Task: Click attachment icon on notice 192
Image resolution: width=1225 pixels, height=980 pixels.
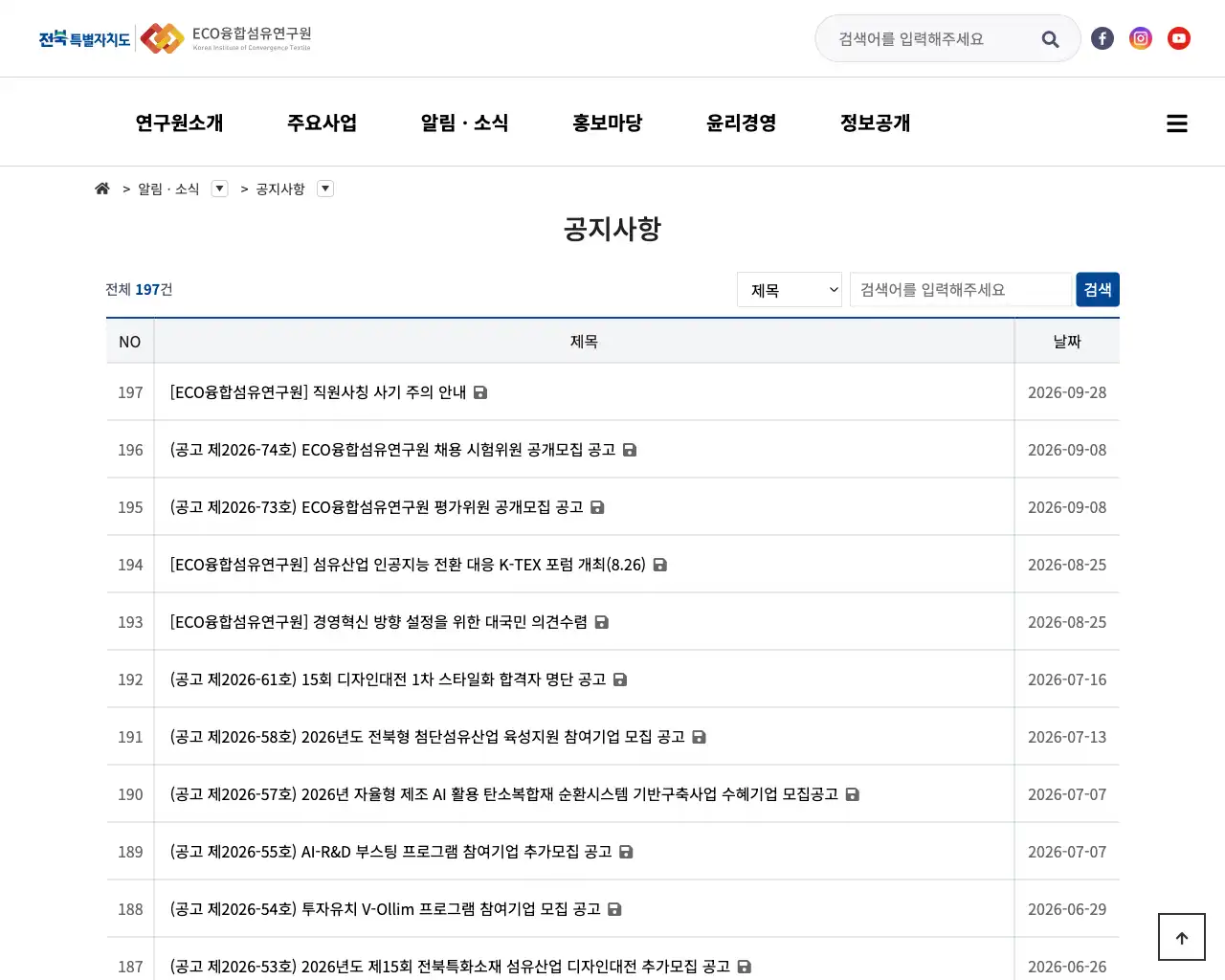Action: (620, 679)
